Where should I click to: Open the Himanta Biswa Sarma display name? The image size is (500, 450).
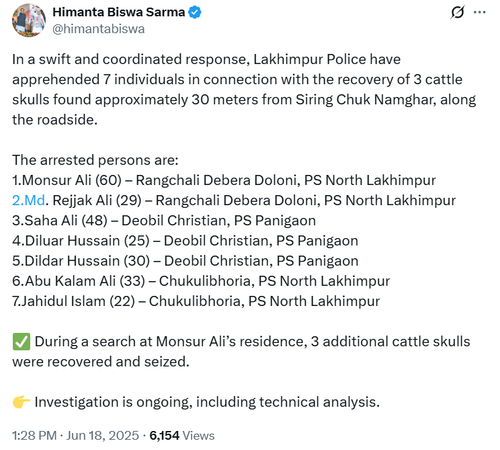pyautogui.click(x=118, y=12)
